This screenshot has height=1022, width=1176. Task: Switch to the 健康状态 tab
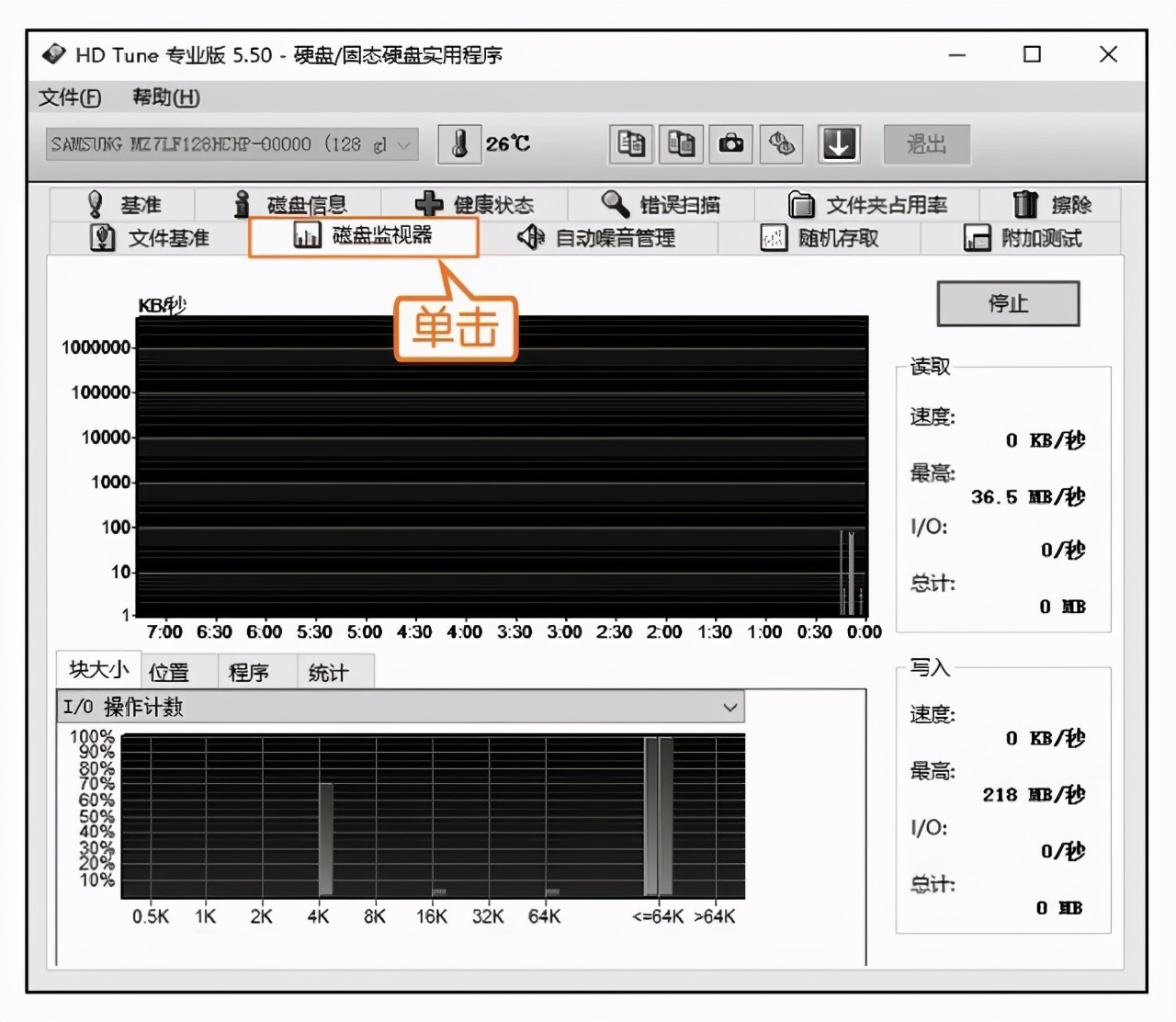point(474,204)
